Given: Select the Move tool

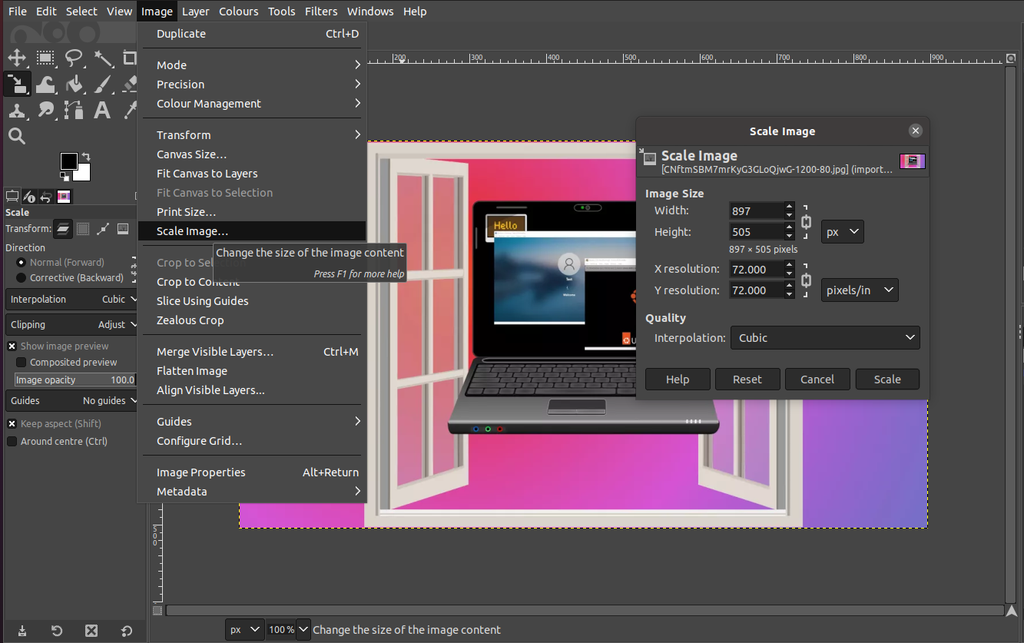Looking at the screenshot, I should (17, 58).
